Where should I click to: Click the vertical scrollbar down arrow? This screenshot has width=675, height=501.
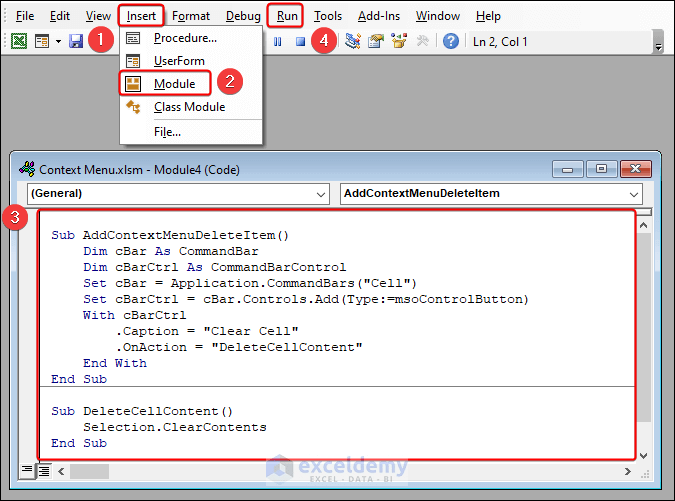coord(644,455)
